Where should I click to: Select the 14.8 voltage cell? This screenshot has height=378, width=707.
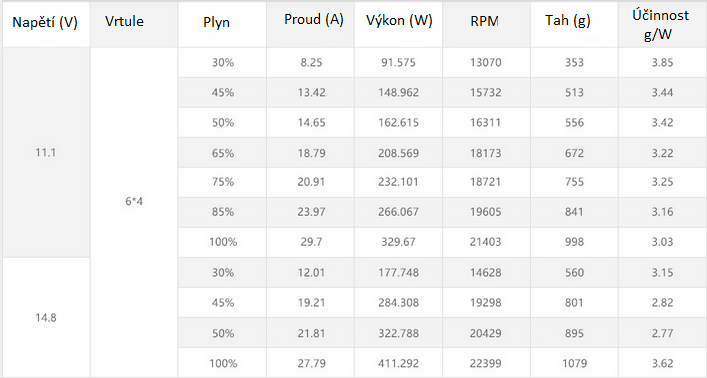pos(46,318)
